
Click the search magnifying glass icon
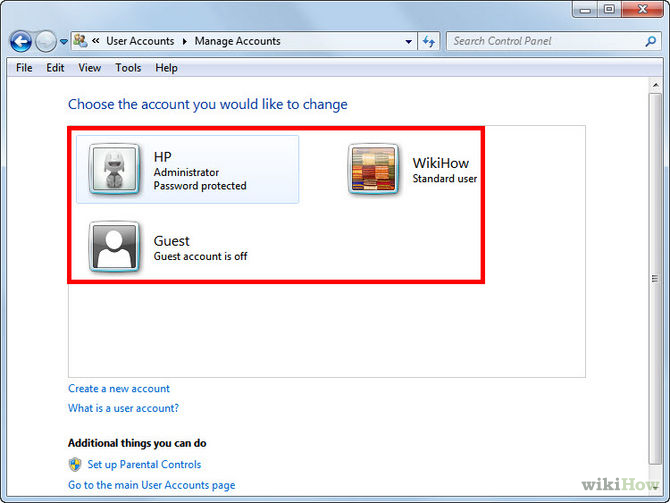coord(650,41)
